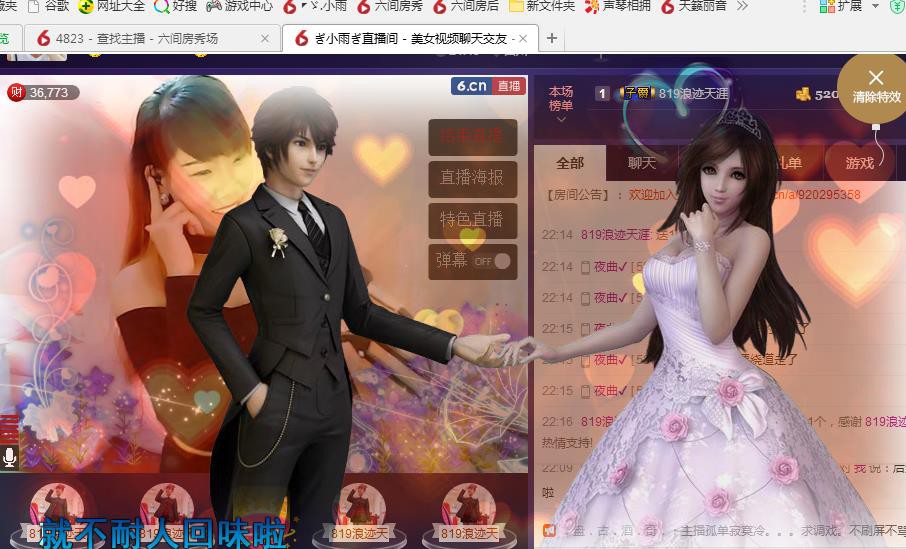This screenshot has width=906, height=549.
Task: Click the 清除特效 clear effects button
Action: tap(876, 87)
